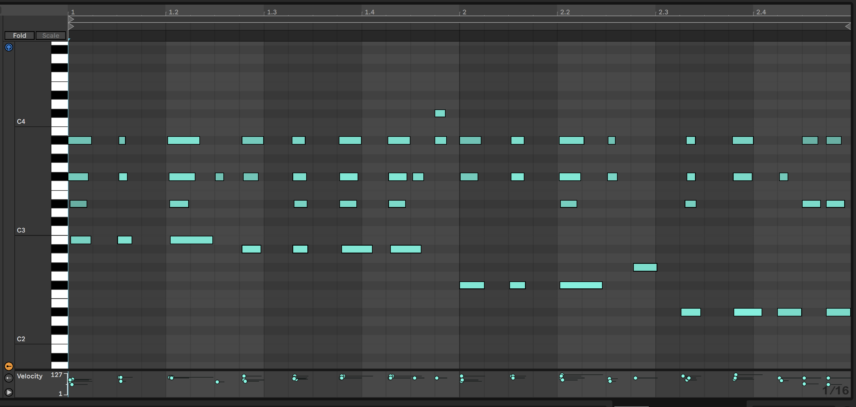Image resolution: width=856 pixels, height=407 pixels.
Task: Select the lone velocity marker just before 2.3
Action: click(635, 378)
